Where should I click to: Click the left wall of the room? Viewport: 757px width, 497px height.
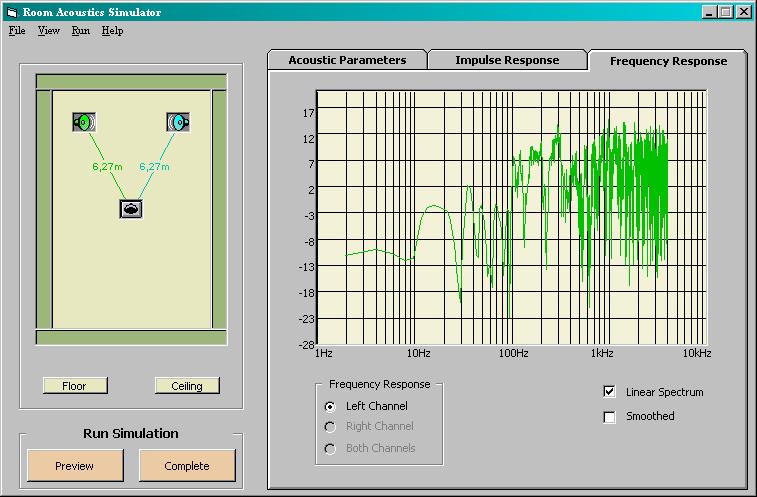(44, 210)
